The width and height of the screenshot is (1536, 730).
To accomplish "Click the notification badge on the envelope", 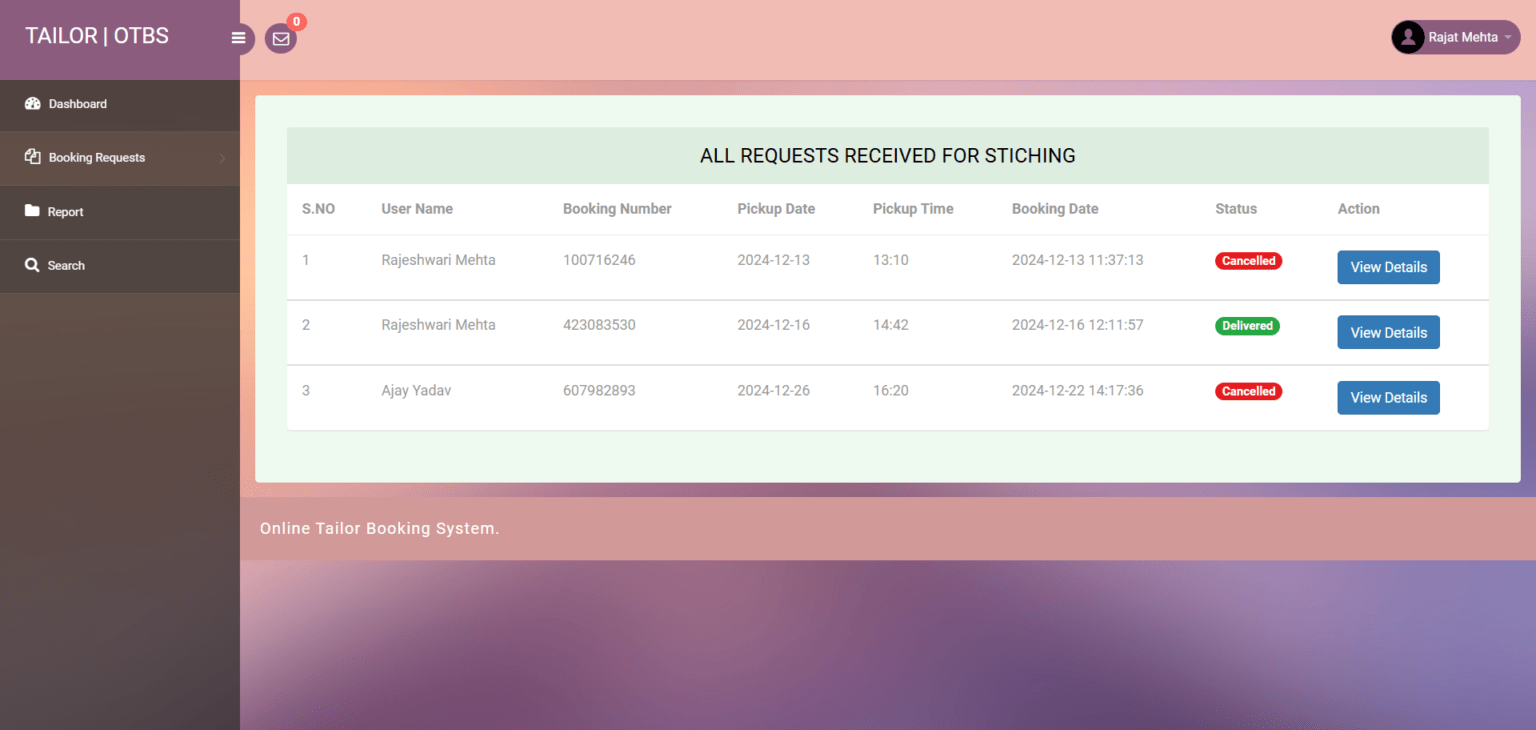I will tap(296, 20).
